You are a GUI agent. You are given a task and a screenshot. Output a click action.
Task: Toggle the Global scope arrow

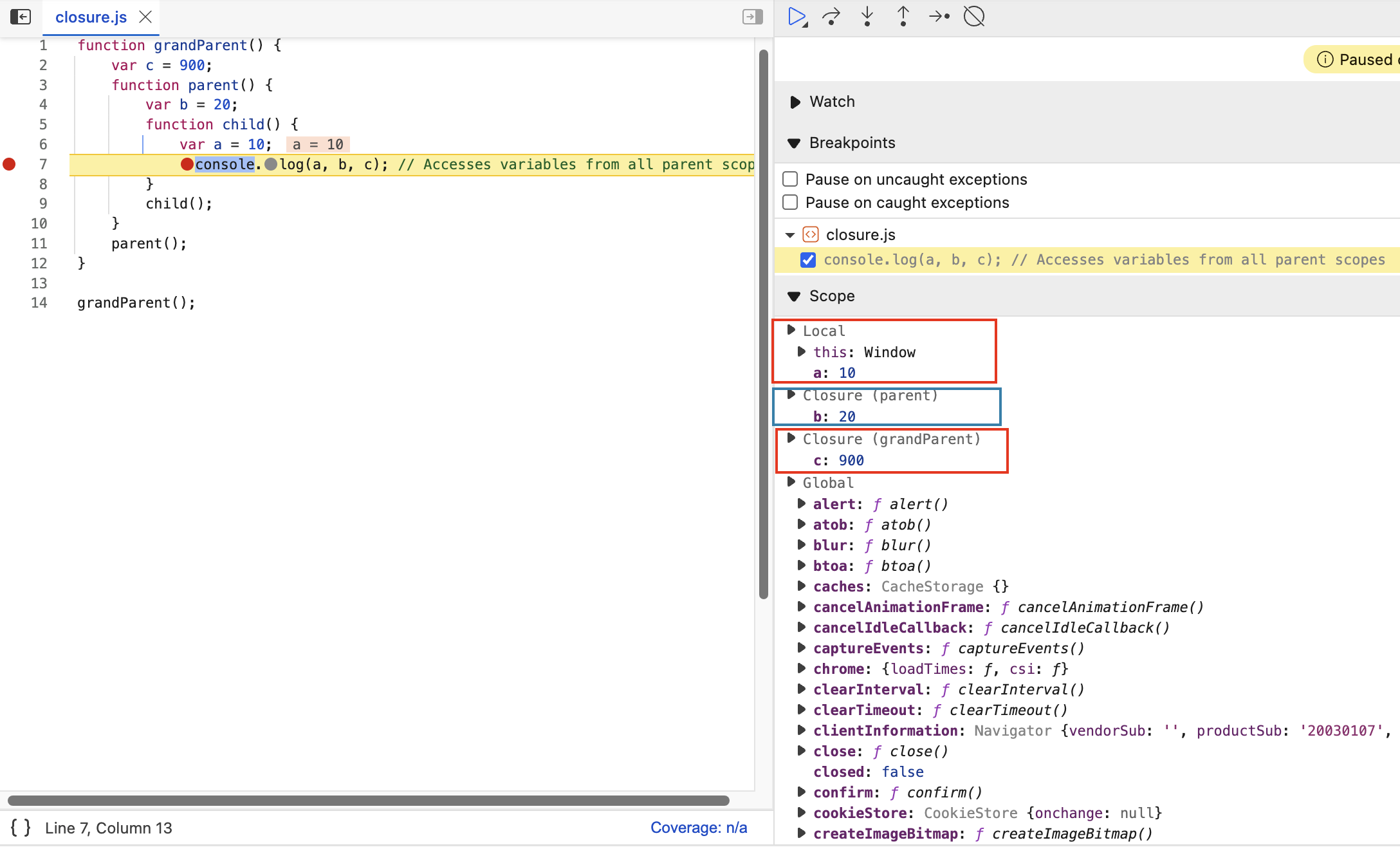click(x=791, y=482)
